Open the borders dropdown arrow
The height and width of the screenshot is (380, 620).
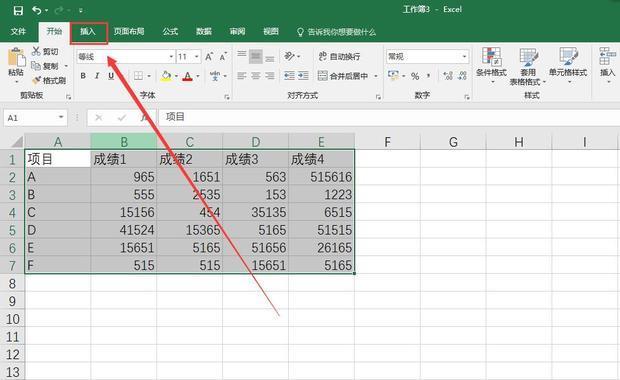149,76
